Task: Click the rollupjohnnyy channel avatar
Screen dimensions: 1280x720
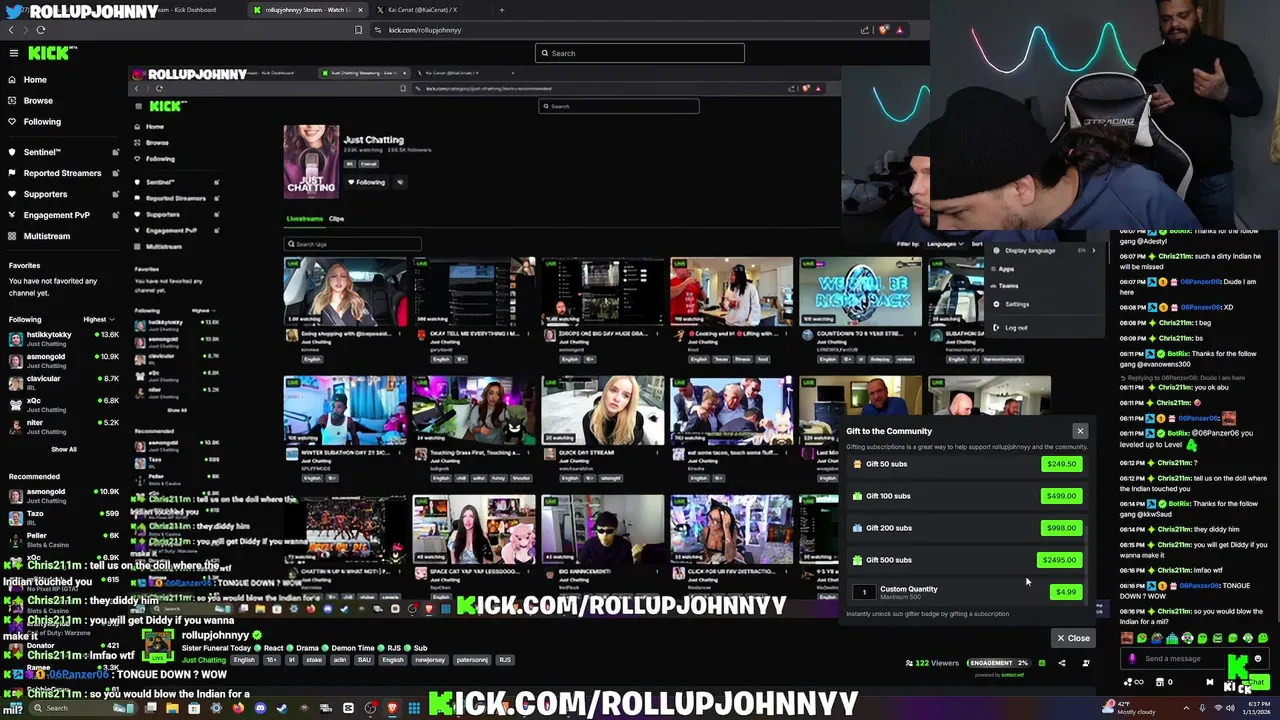Action: pyautogui.click(x=157, y=646)
